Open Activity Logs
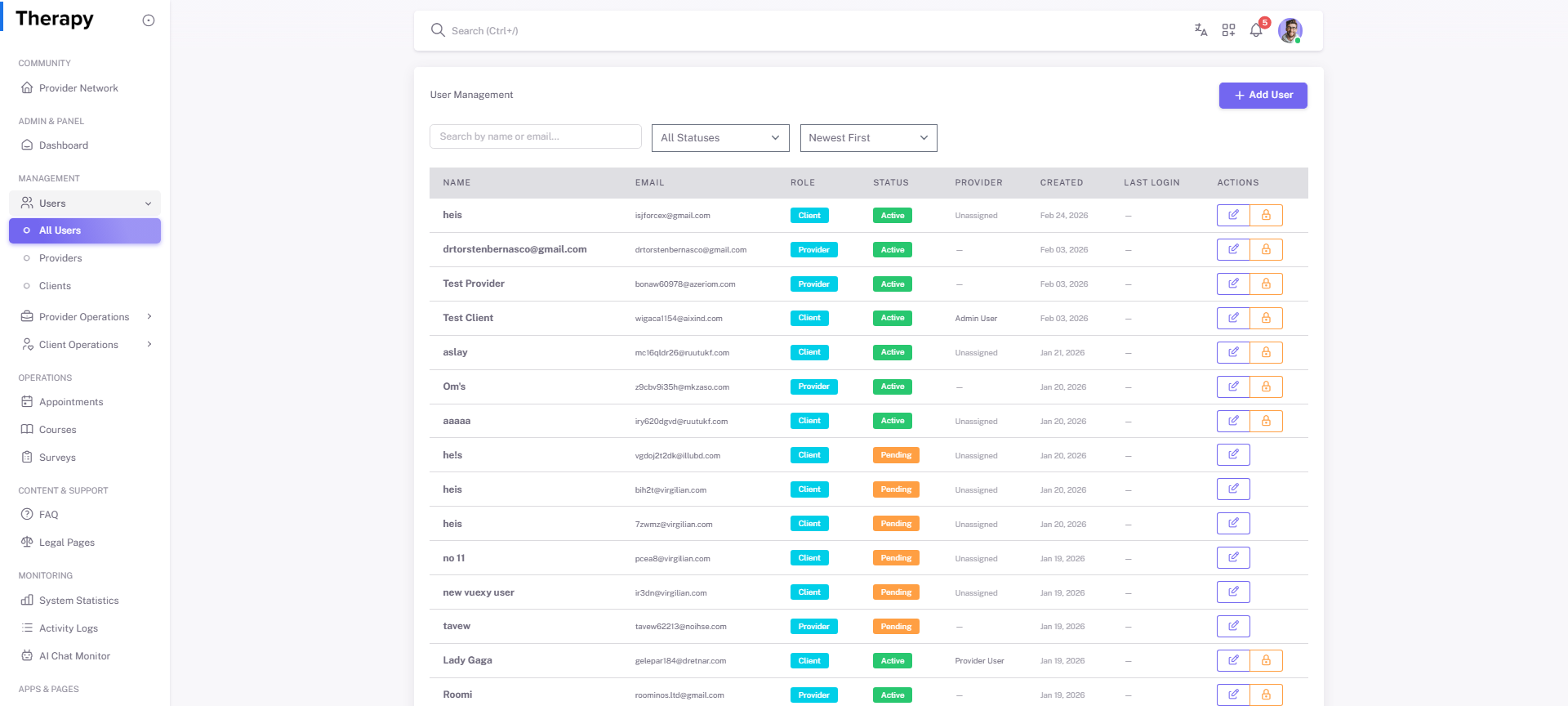 tap(85, 628)
